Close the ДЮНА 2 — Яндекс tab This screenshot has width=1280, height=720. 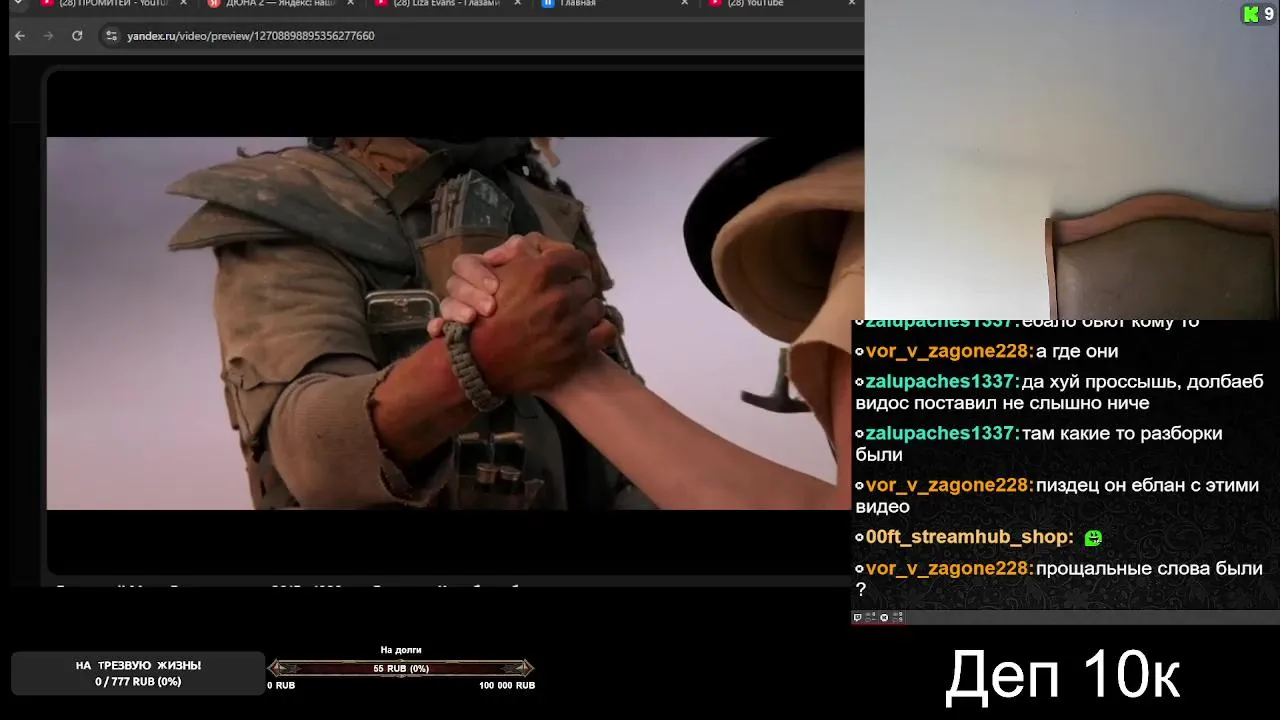[x=350, y=4]
